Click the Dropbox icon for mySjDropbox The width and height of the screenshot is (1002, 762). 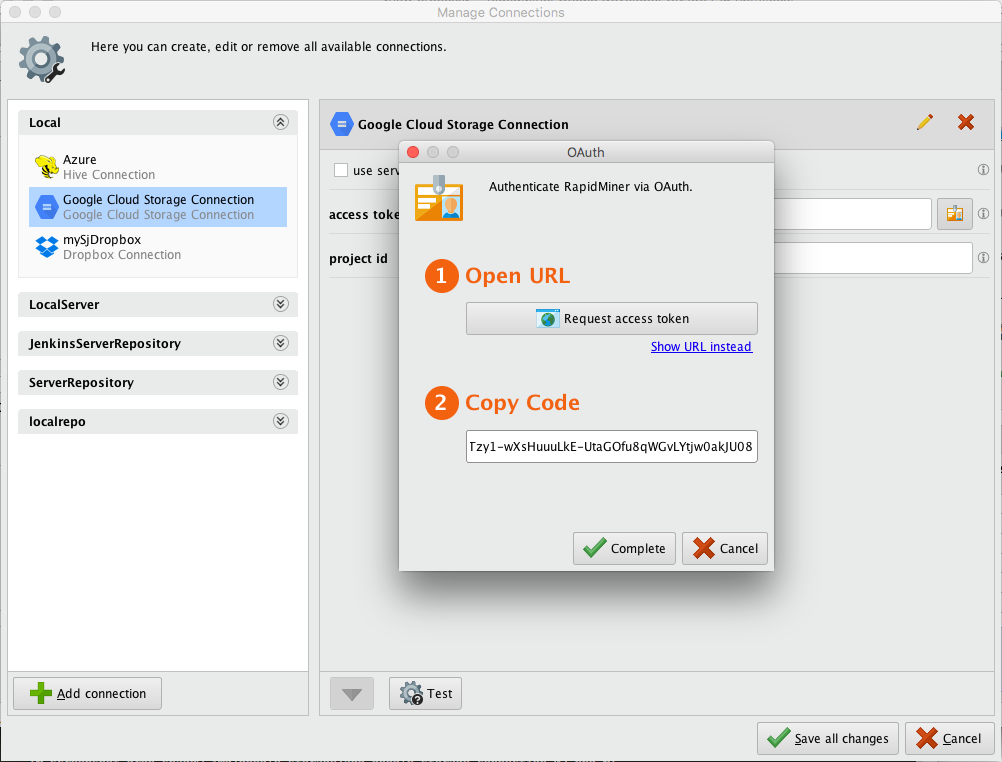click(47, 247)
